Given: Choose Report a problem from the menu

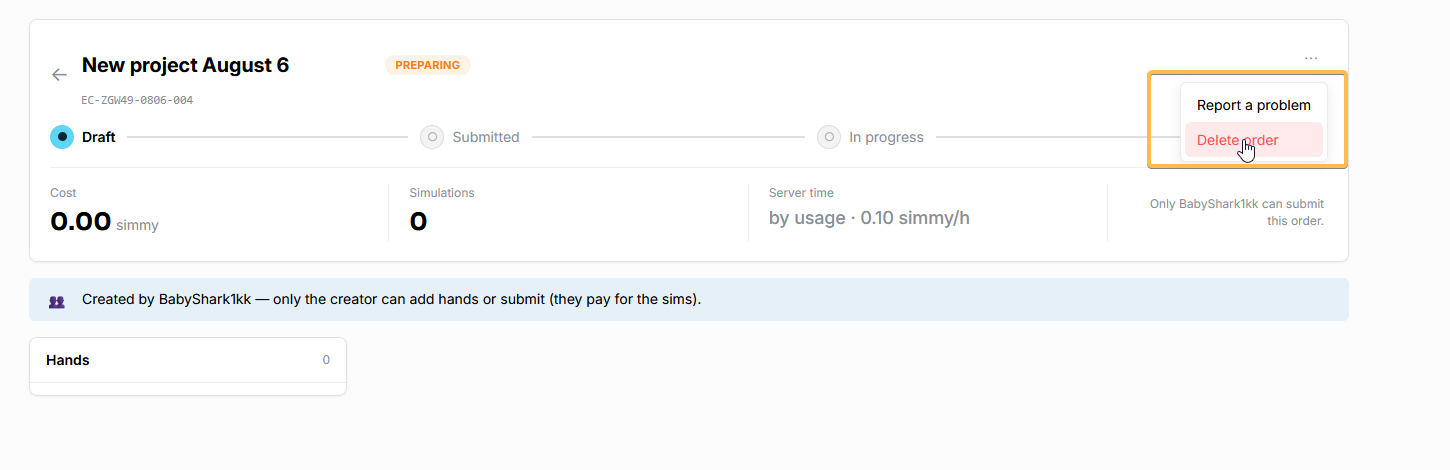Looking at the screenshot, I should [x=1253, y=105].
